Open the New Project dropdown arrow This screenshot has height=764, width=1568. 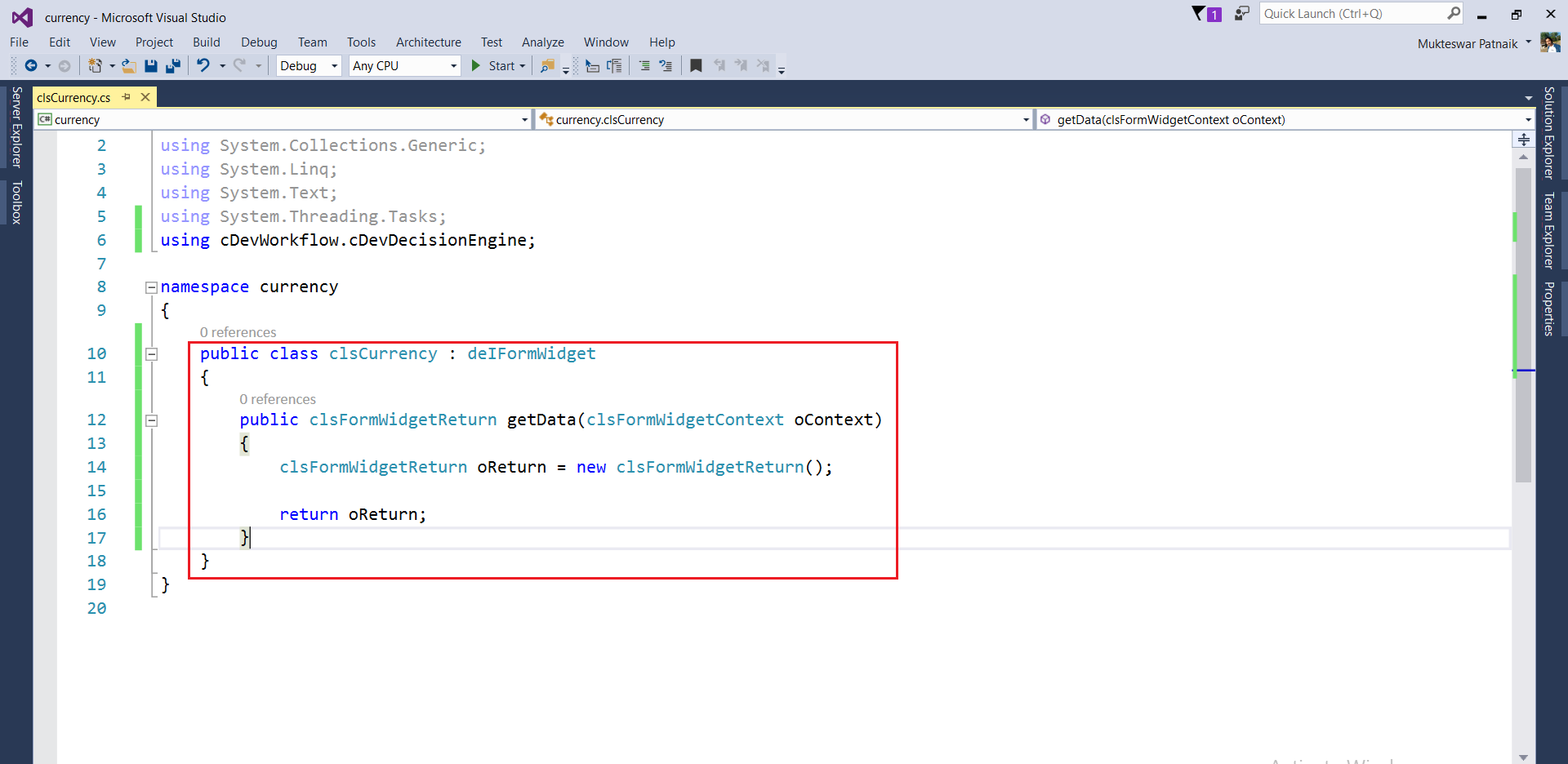click(x=112, y=66)
